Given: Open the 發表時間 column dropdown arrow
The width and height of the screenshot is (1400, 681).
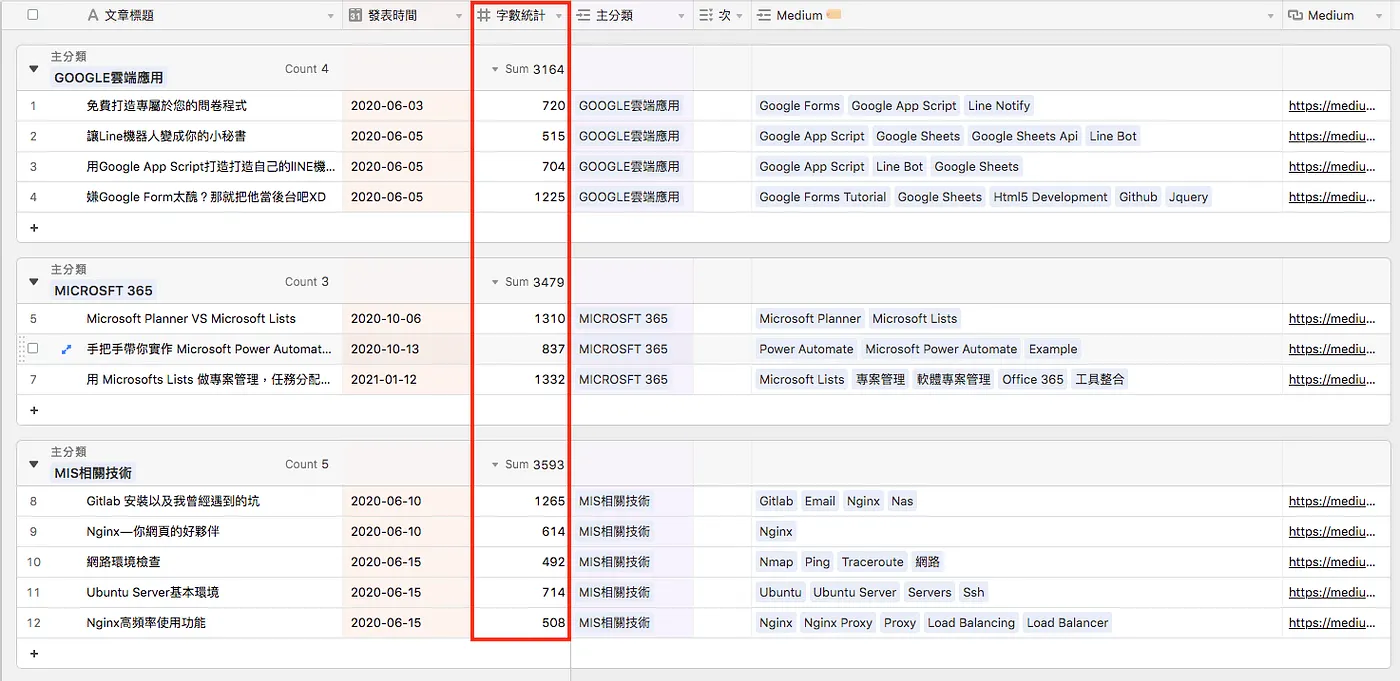Looking at the screenshot, I should [458, 16].
